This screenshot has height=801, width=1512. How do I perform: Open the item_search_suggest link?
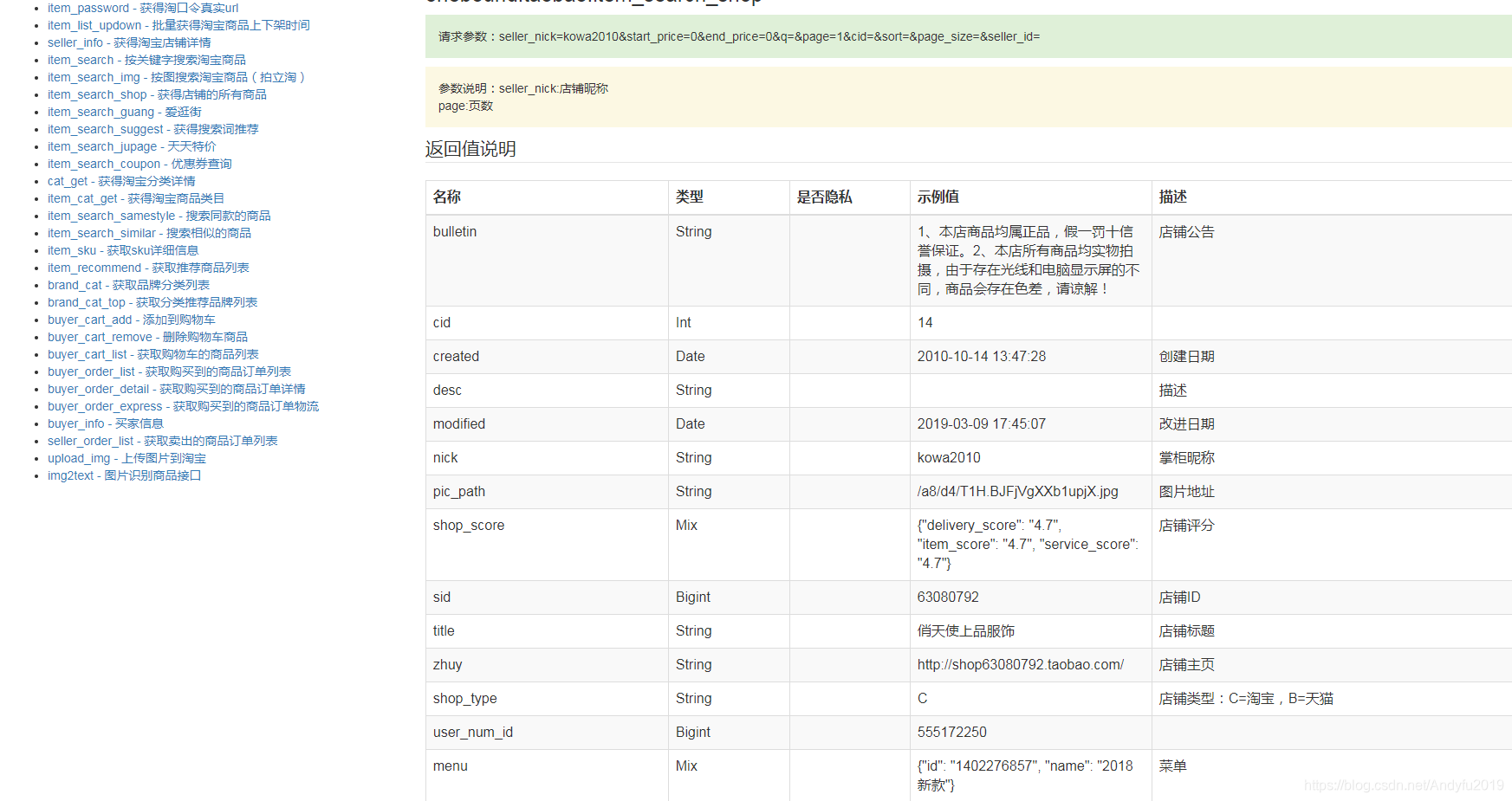pyautogui.click(x=153, y=129)
